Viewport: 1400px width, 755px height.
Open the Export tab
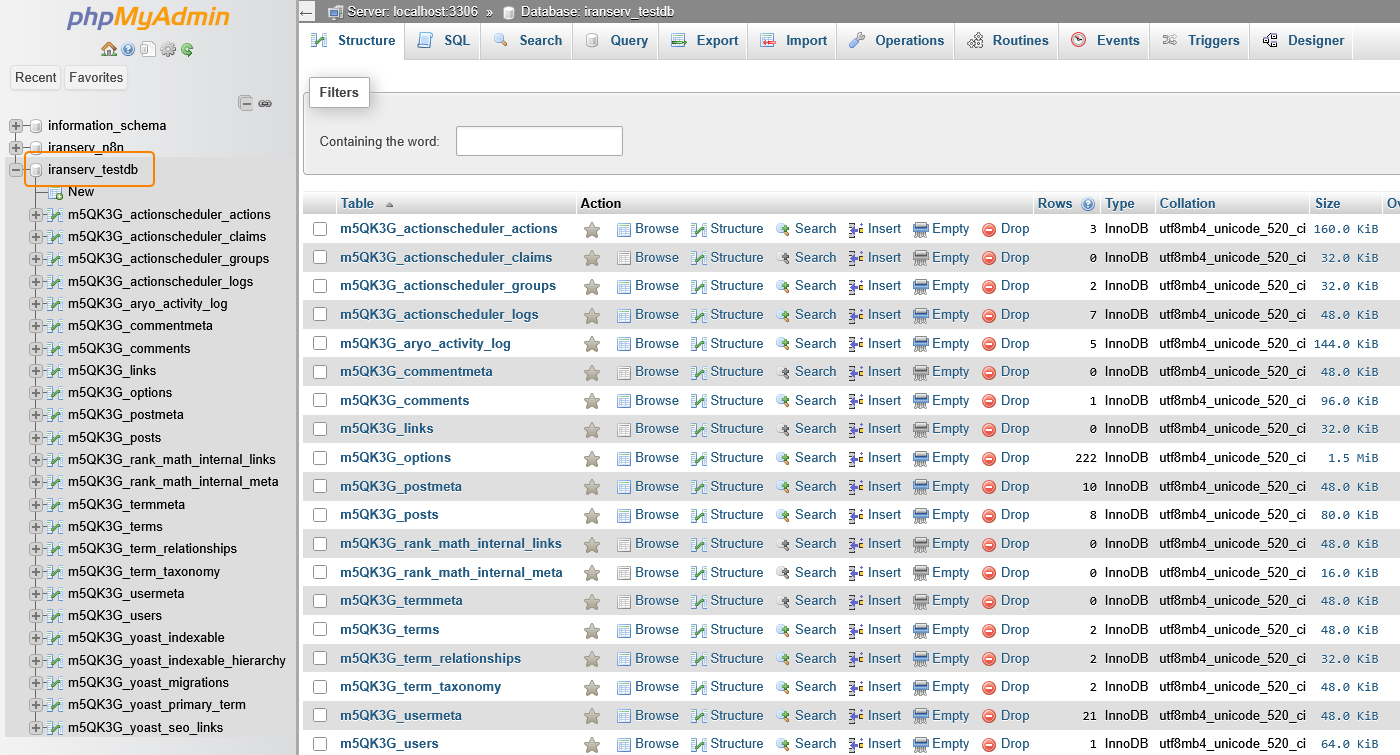tap(705, 41)
